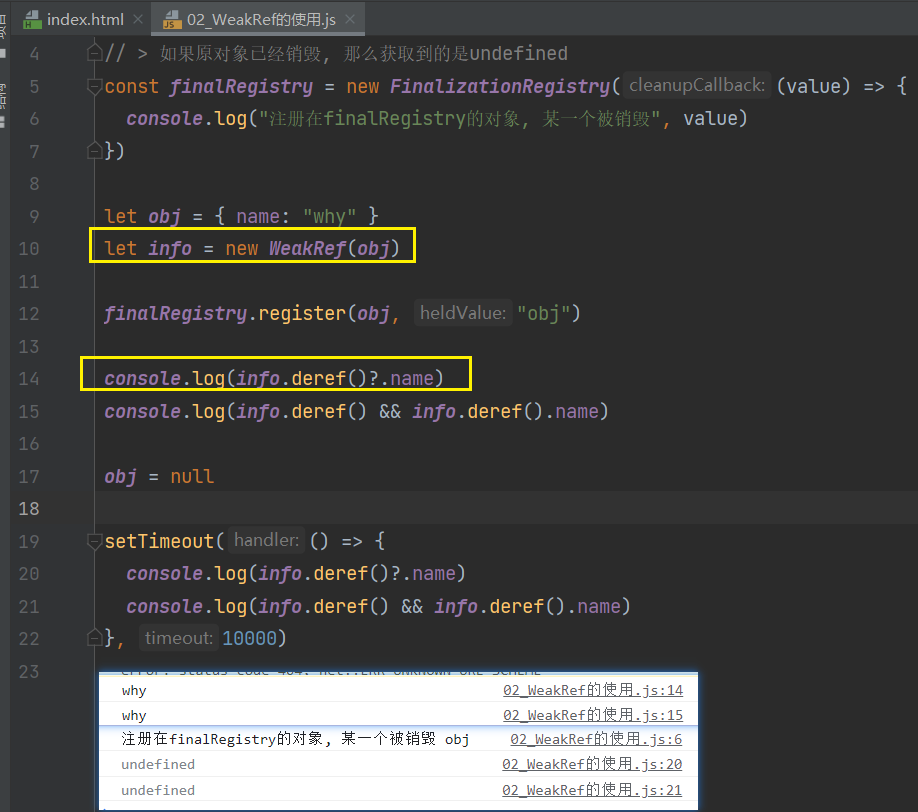Click the fold end marker on line 7
918x812 pixels.
(94, 151)
